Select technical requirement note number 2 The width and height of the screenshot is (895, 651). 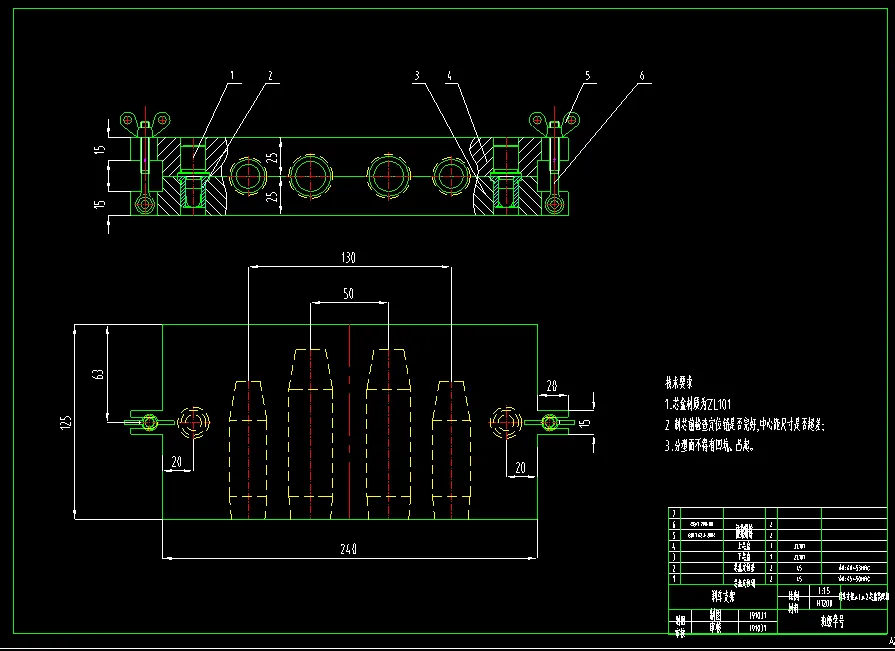[745, 425]
